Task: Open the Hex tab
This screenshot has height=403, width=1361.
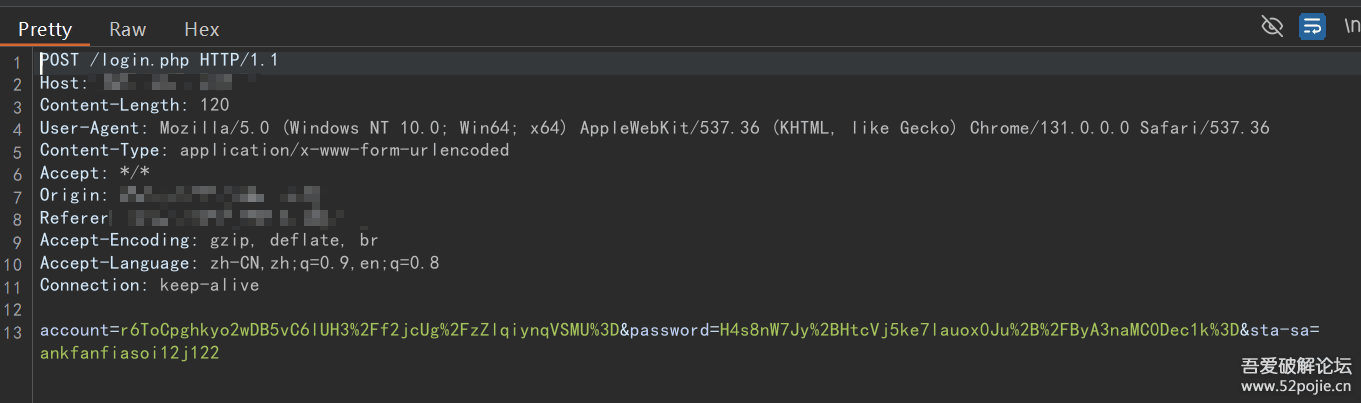Action: click(x=202, y=29)
